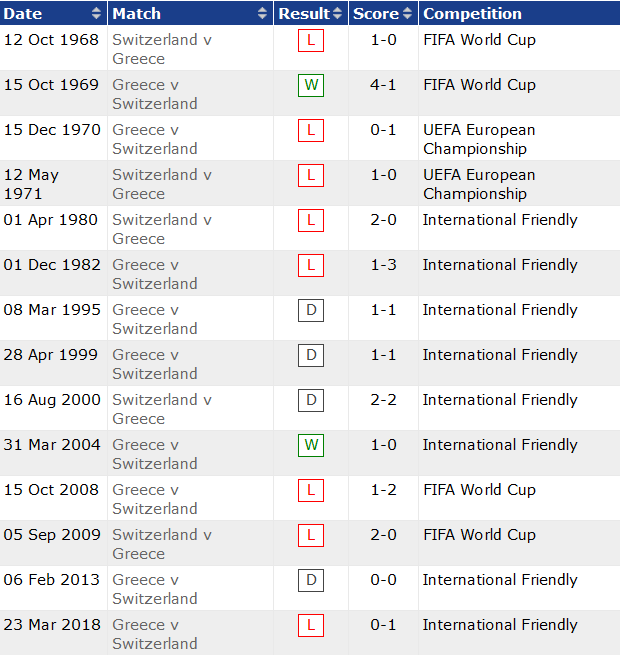Screen dimensions: 620x655
Task: Click the D result badge for 06 Feb 2013
Action: [x=311, y=581]
